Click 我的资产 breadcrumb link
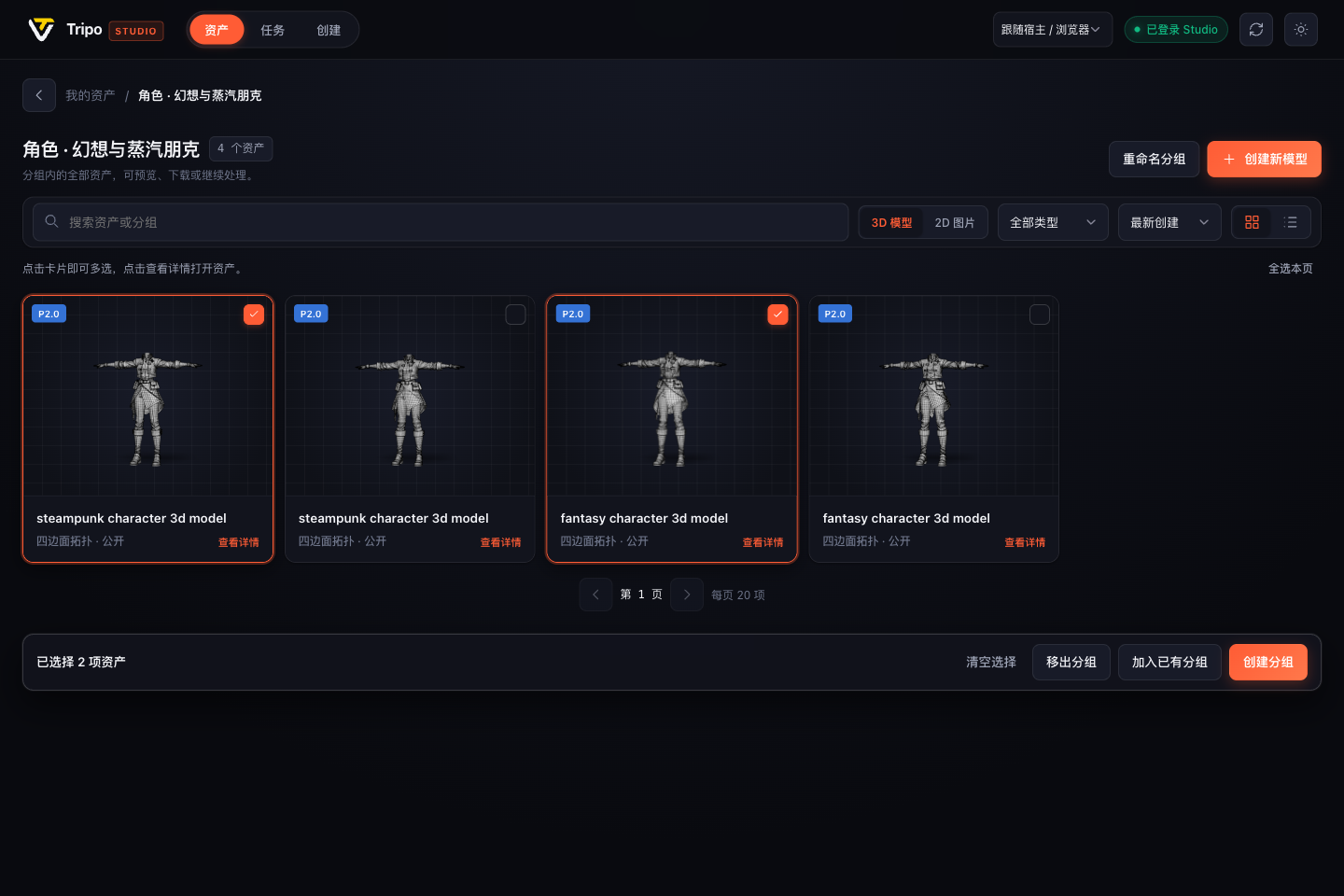 [x=91, y=95]
